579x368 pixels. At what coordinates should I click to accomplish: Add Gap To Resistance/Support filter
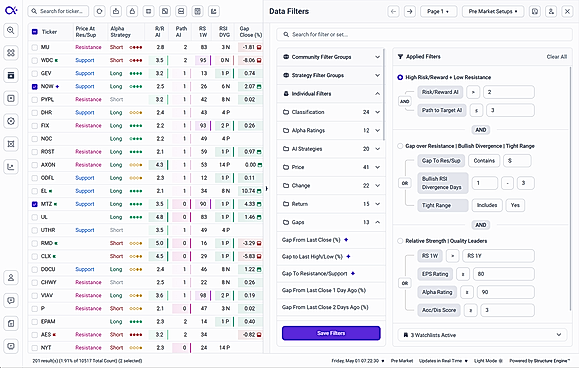pyautogui.click(x=353, y=274)
